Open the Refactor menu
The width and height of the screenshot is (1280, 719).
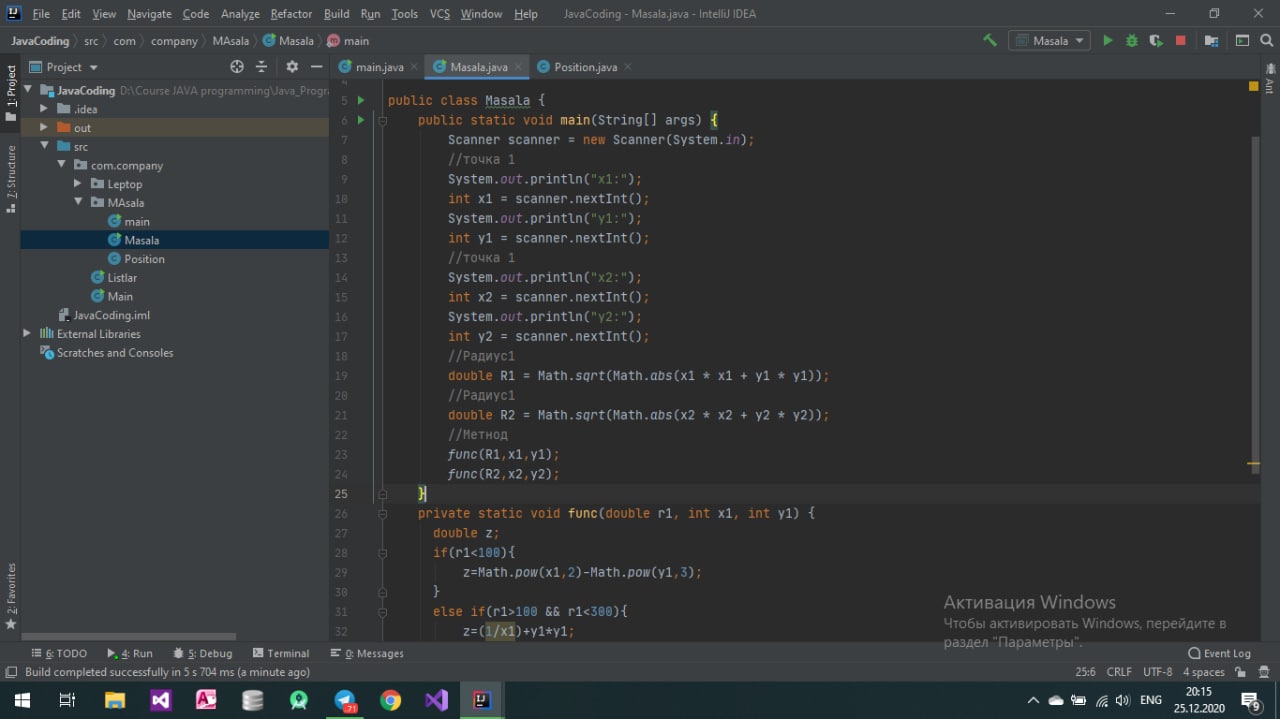[291, 14]
